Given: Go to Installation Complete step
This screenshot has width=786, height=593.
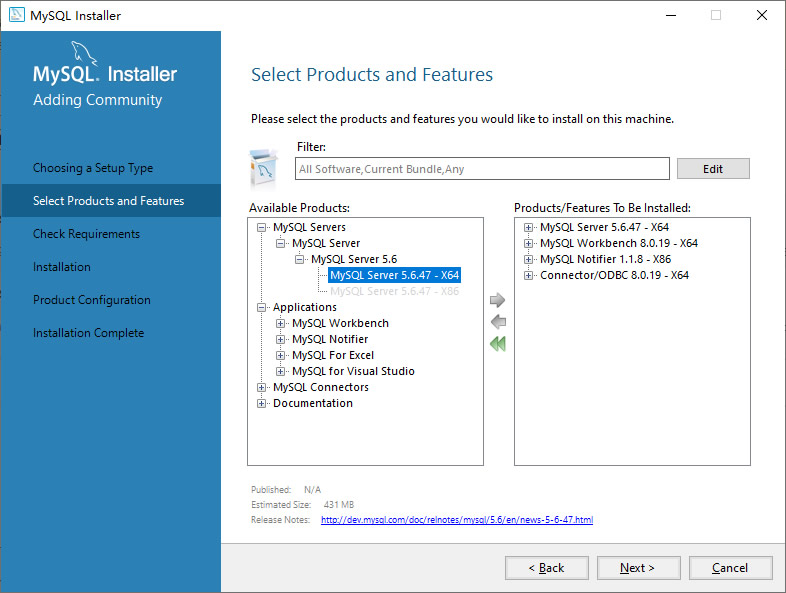Looking at the screenshot, I should [88, 333].
